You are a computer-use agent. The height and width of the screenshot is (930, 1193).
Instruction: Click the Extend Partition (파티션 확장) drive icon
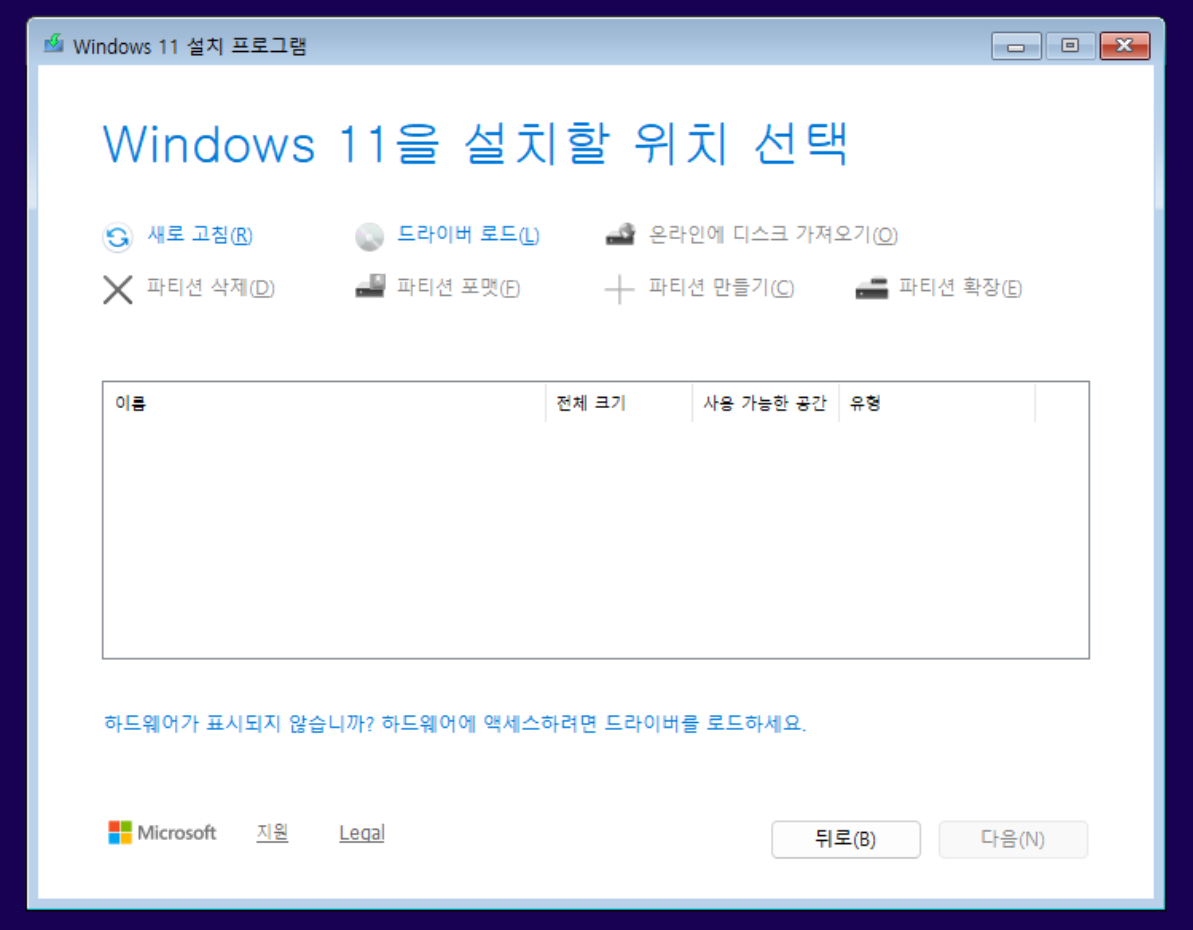point(872,288)
